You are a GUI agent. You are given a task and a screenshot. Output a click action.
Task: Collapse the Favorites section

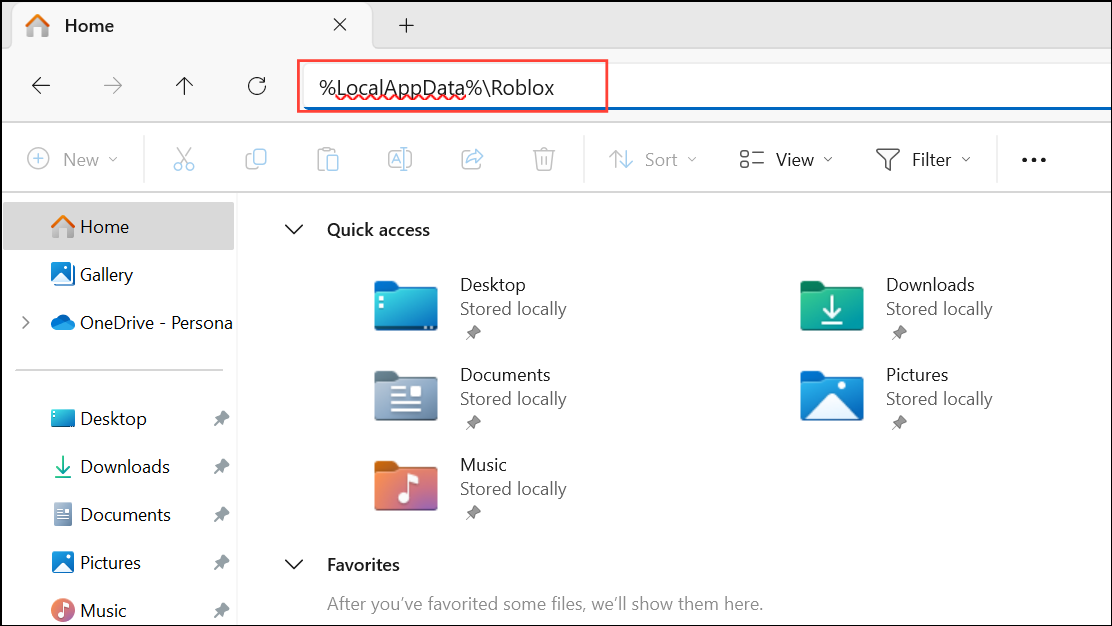294,565
